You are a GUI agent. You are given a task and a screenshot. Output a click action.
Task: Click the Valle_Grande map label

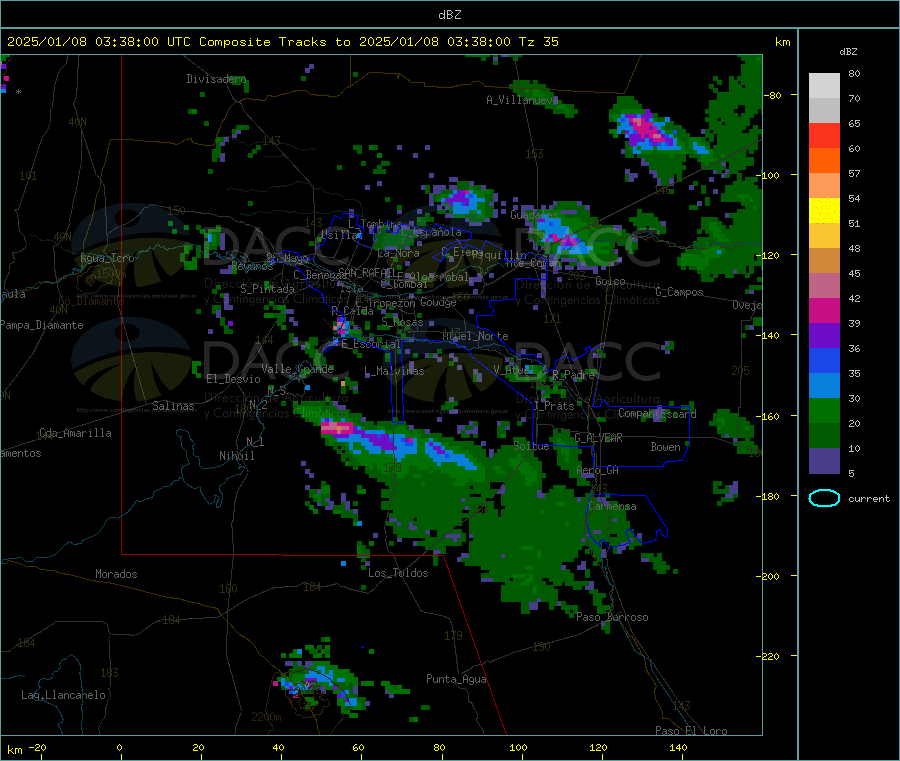[x=297, y=369]
